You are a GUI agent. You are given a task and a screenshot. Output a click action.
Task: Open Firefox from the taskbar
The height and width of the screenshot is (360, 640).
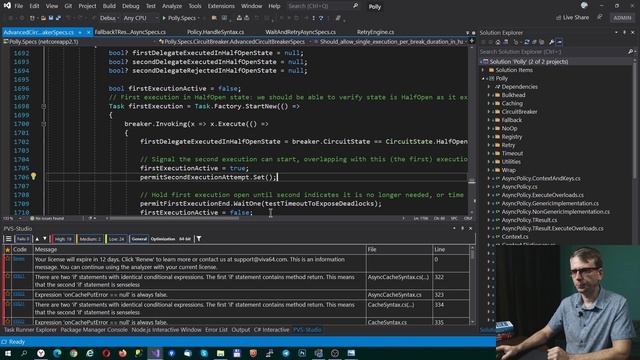click(122, 353)
